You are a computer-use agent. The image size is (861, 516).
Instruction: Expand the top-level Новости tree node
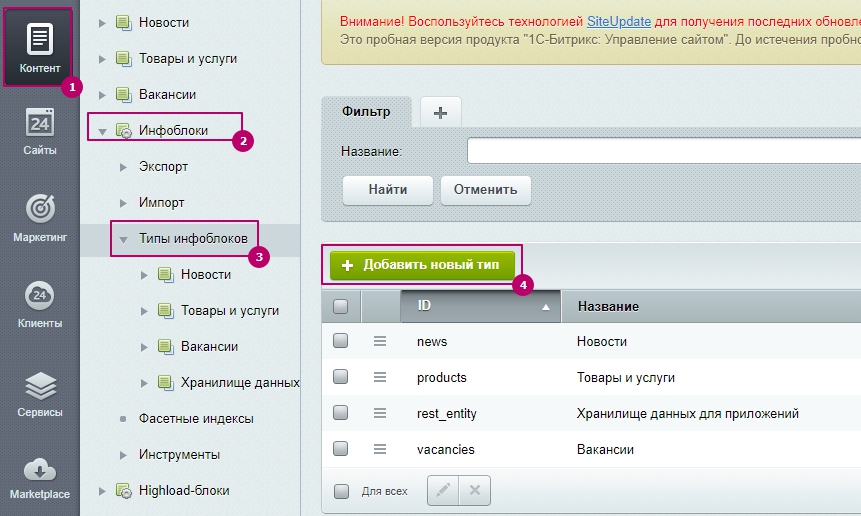102,23
